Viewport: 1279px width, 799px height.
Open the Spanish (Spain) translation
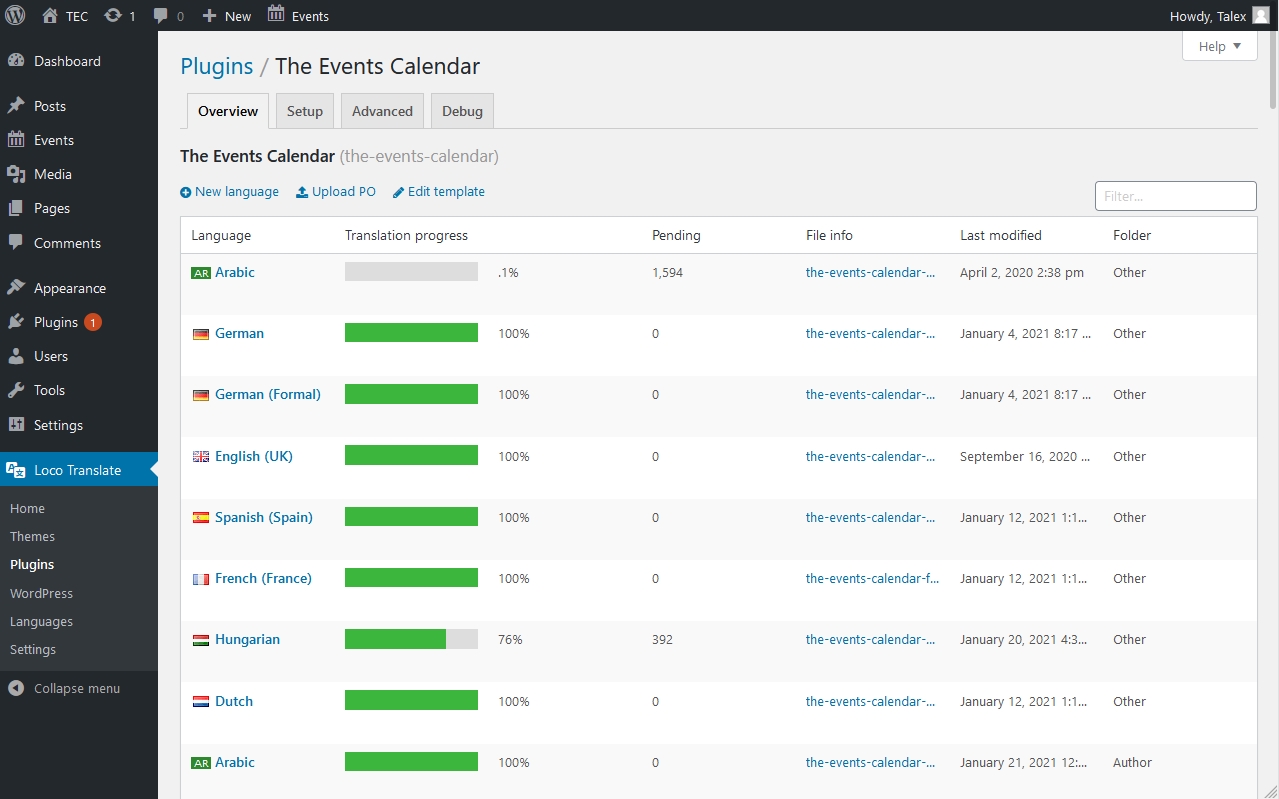pos(264,518)
